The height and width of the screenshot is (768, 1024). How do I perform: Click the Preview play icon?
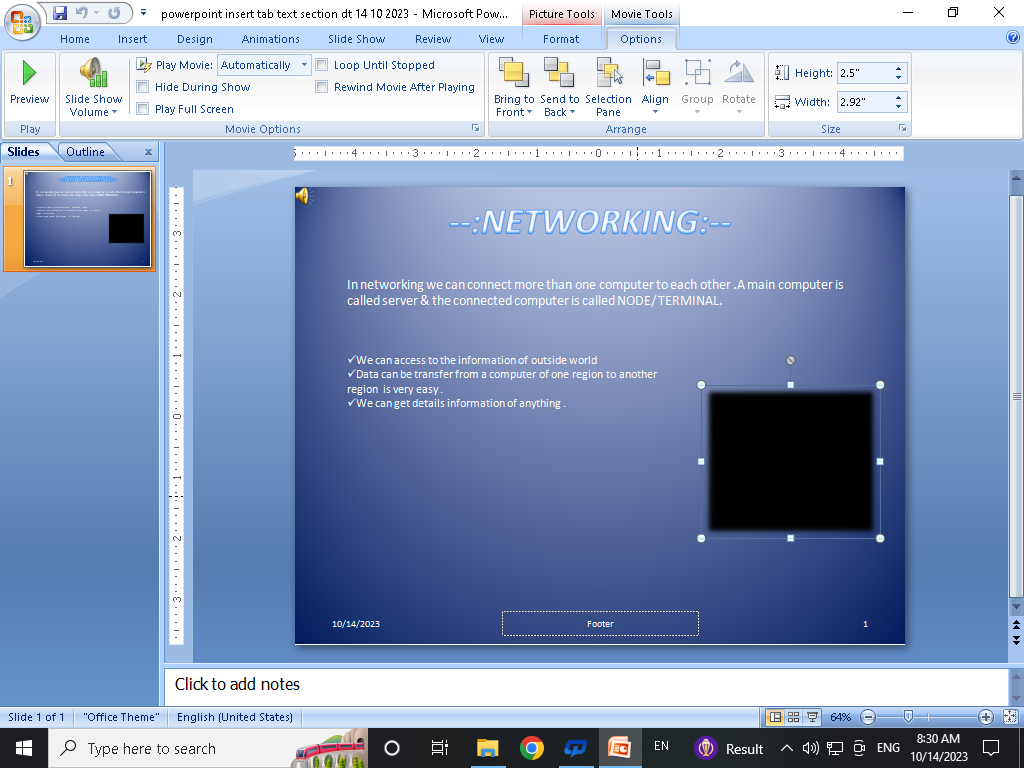tap(29, 73)
